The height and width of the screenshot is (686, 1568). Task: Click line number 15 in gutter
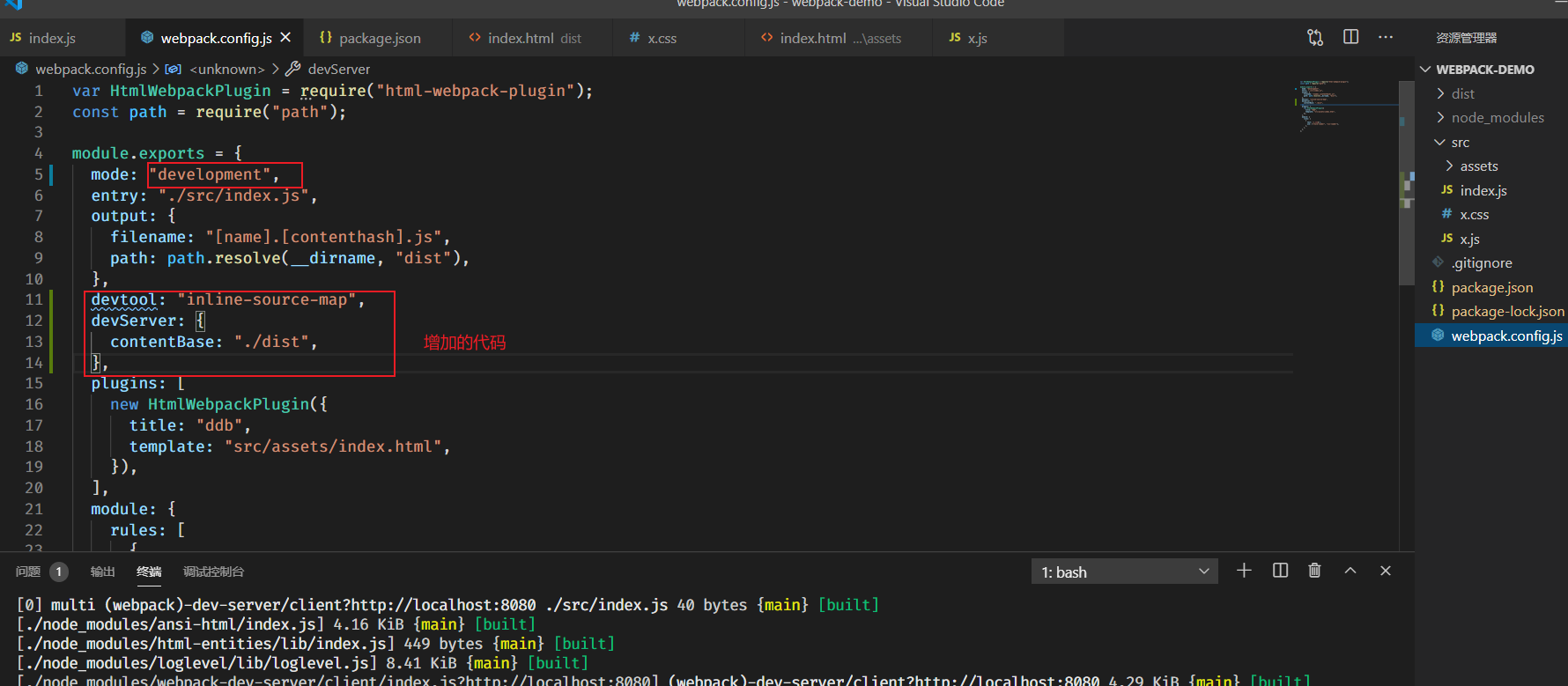[33, 383]
